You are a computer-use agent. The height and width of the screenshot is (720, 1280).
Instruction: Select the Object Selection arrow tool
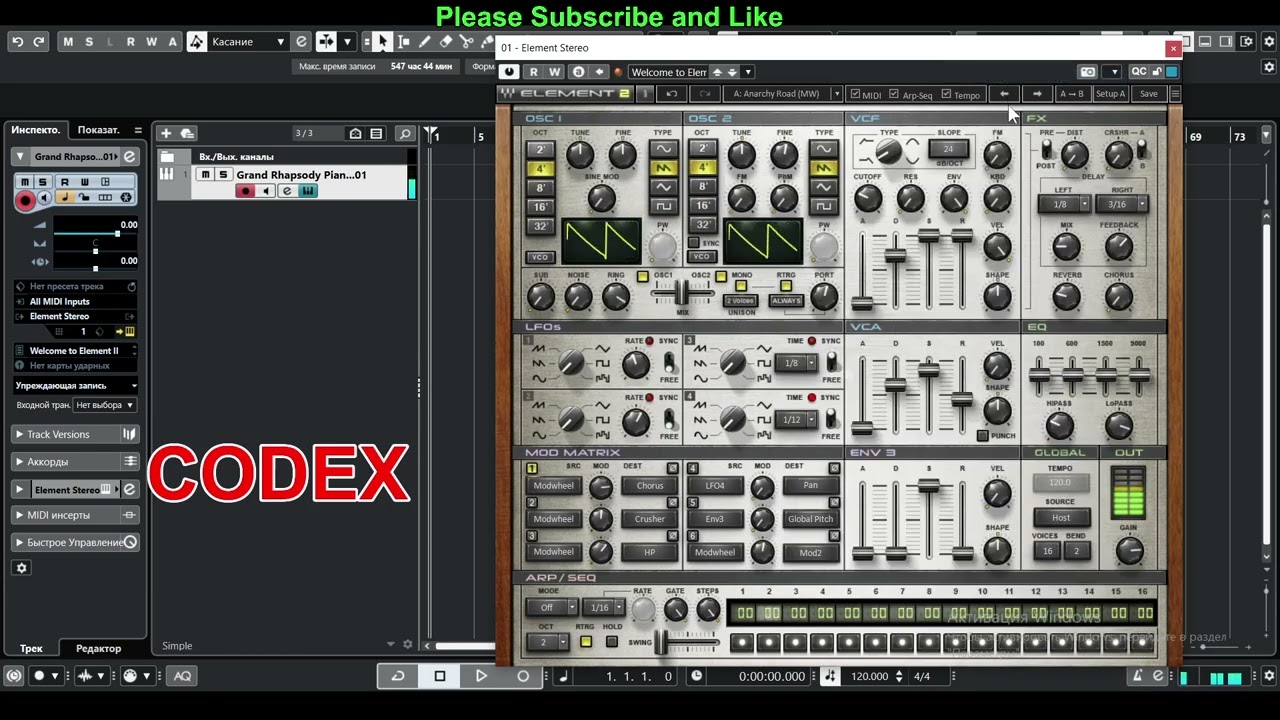tap(383, 42)
